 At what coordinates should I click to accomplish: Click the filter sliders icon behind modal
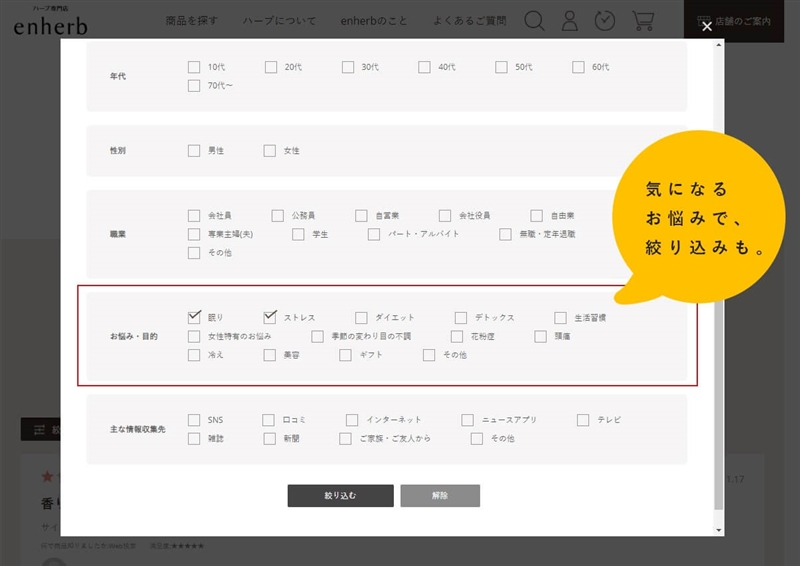(40, 430)
